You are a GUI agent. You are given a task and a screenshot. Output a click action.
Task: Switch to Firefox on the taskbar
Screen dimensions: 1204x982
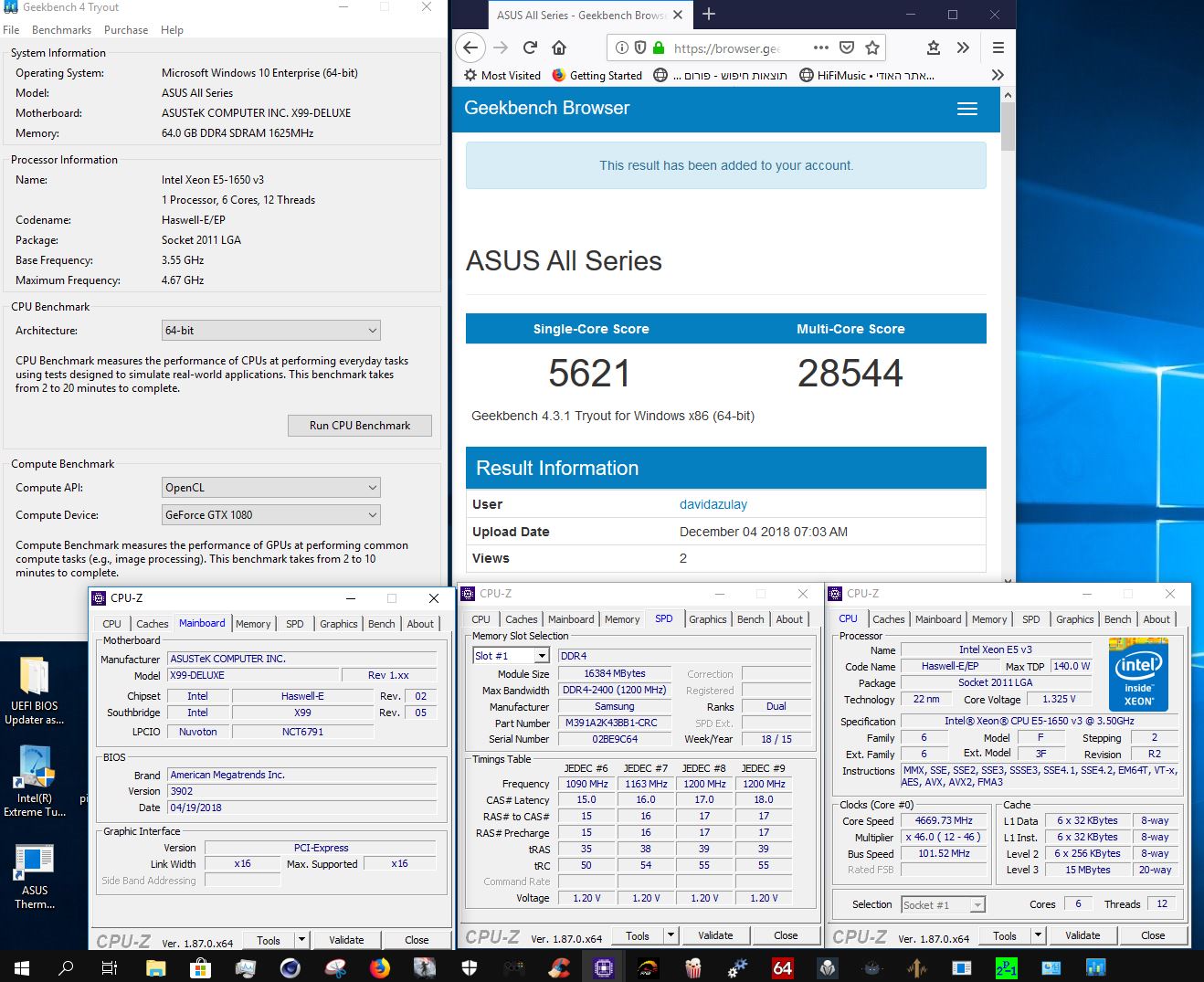coord(379,967)
